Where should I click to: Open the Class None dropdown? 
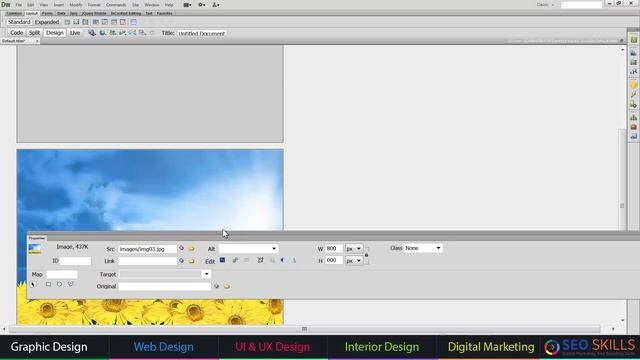(x=423, y=248)
